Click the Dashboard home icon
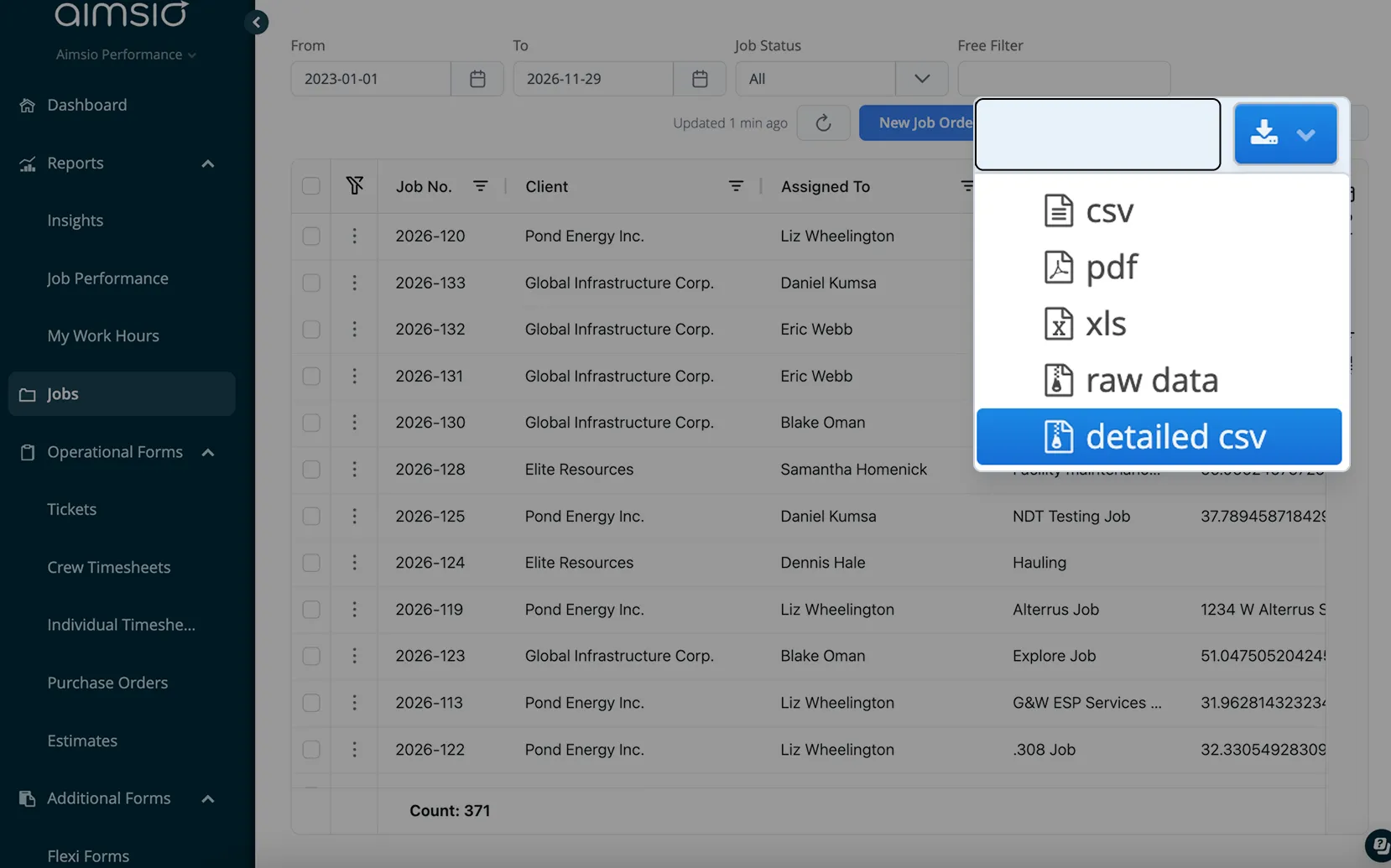1391x868 pixels. (28, 106)
